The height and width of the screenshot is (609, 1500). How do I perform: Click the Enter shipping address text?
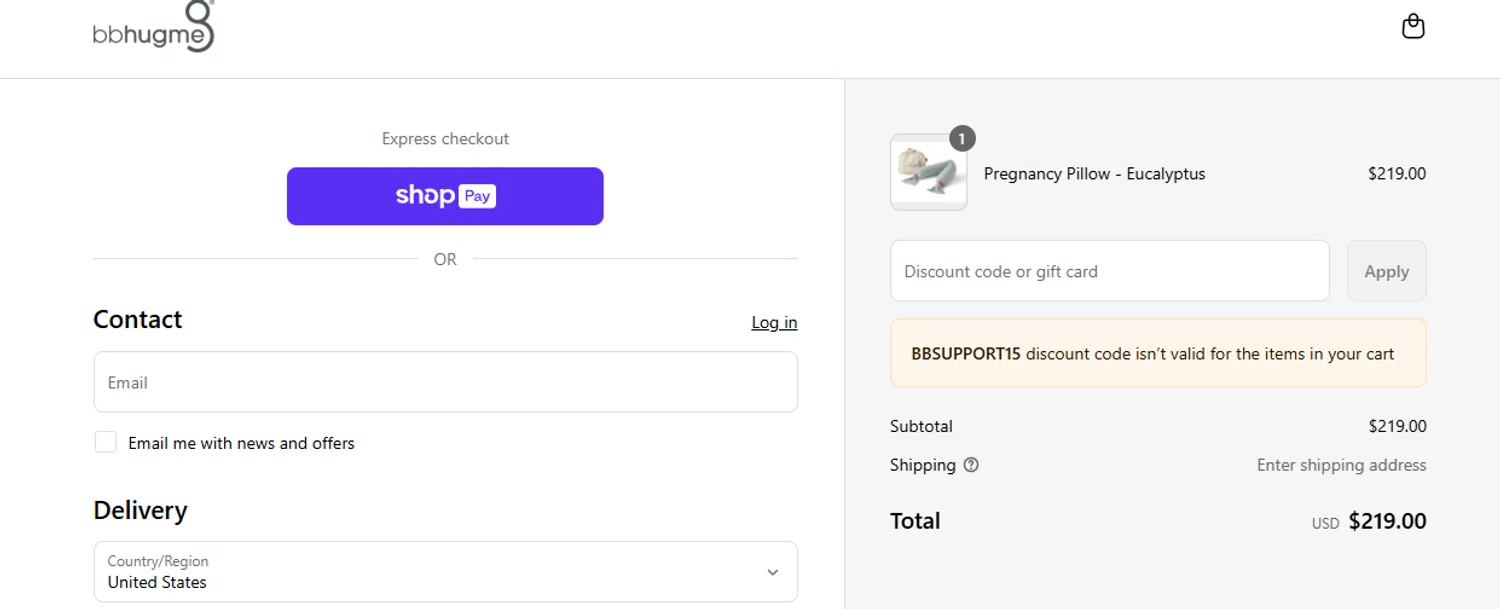coord(1341,465)
